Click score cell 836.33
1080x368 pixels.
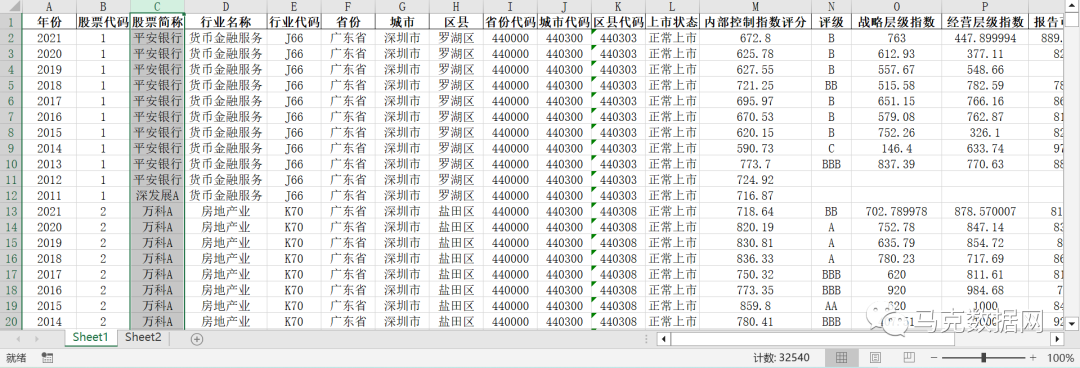tap(756, 258)
